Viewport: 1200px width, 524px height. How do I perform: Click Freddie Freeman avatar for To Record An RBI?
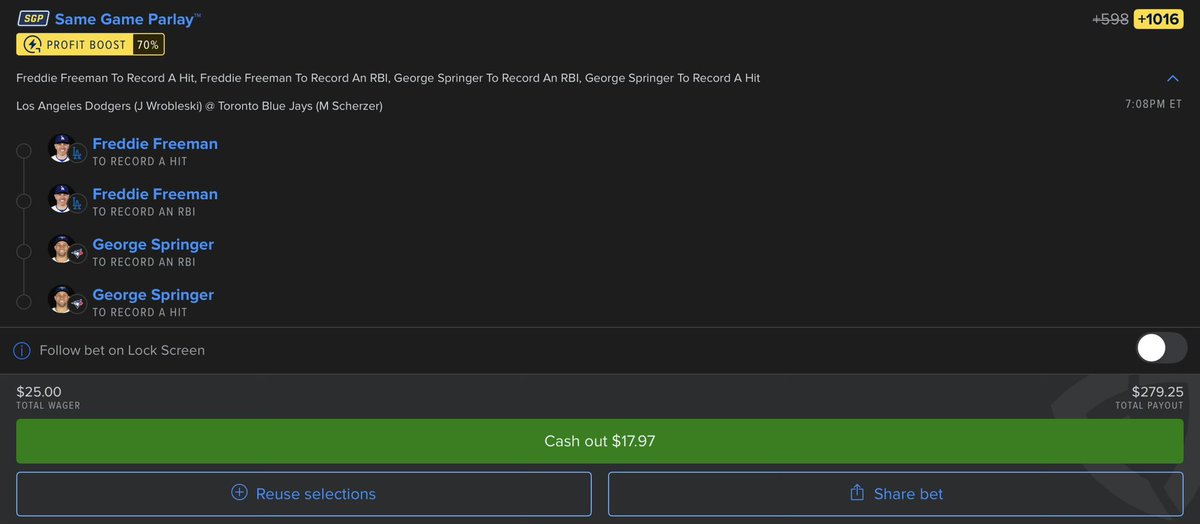pos(62,199)
